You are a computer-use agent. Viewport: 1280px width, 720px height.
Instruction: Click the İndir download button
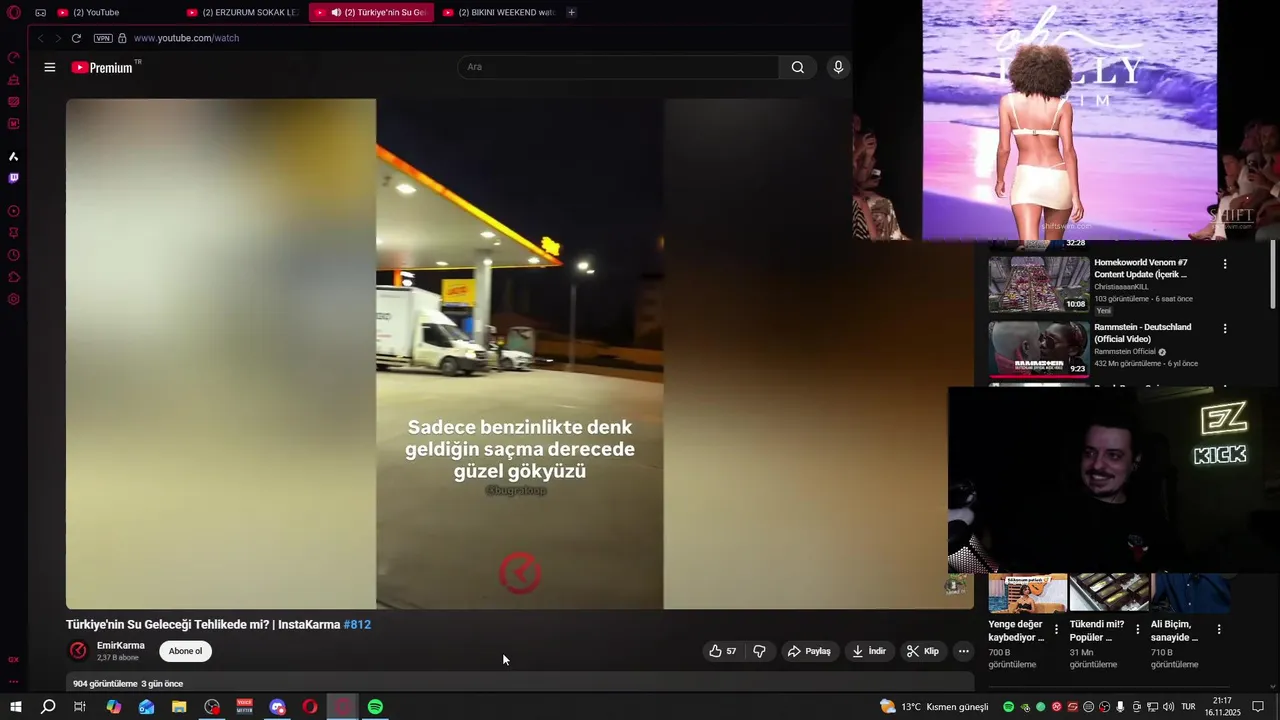point(869,651)
